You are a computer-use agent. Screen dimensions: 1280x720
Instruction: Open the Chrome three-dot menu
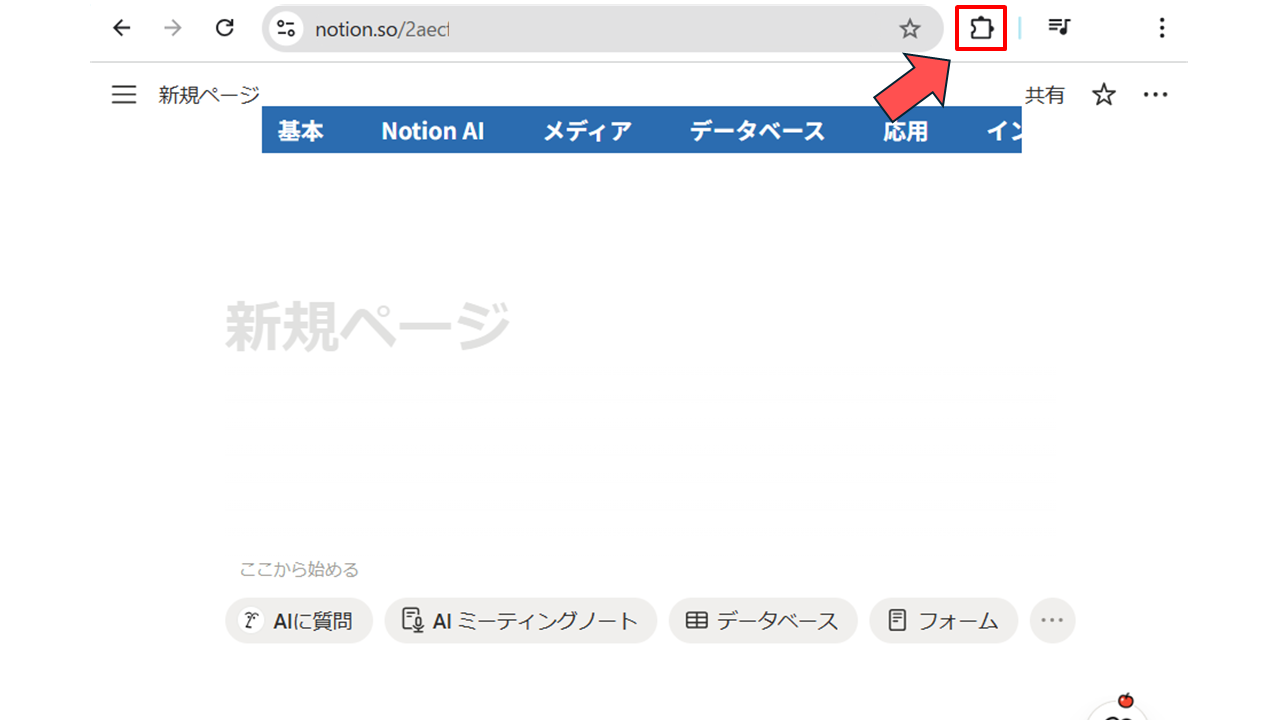[x=1161, y=28]
